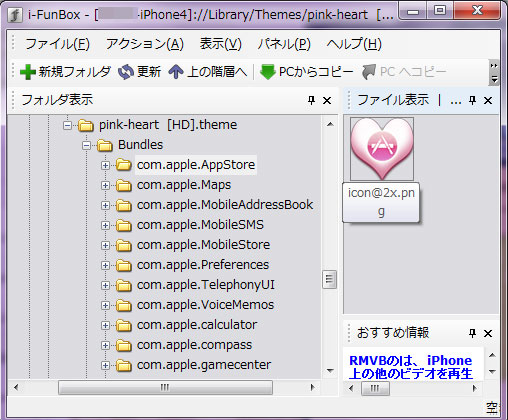Close the フォルダ表示 panel
This screenshot has width=508, height=420.
point(327,100)
